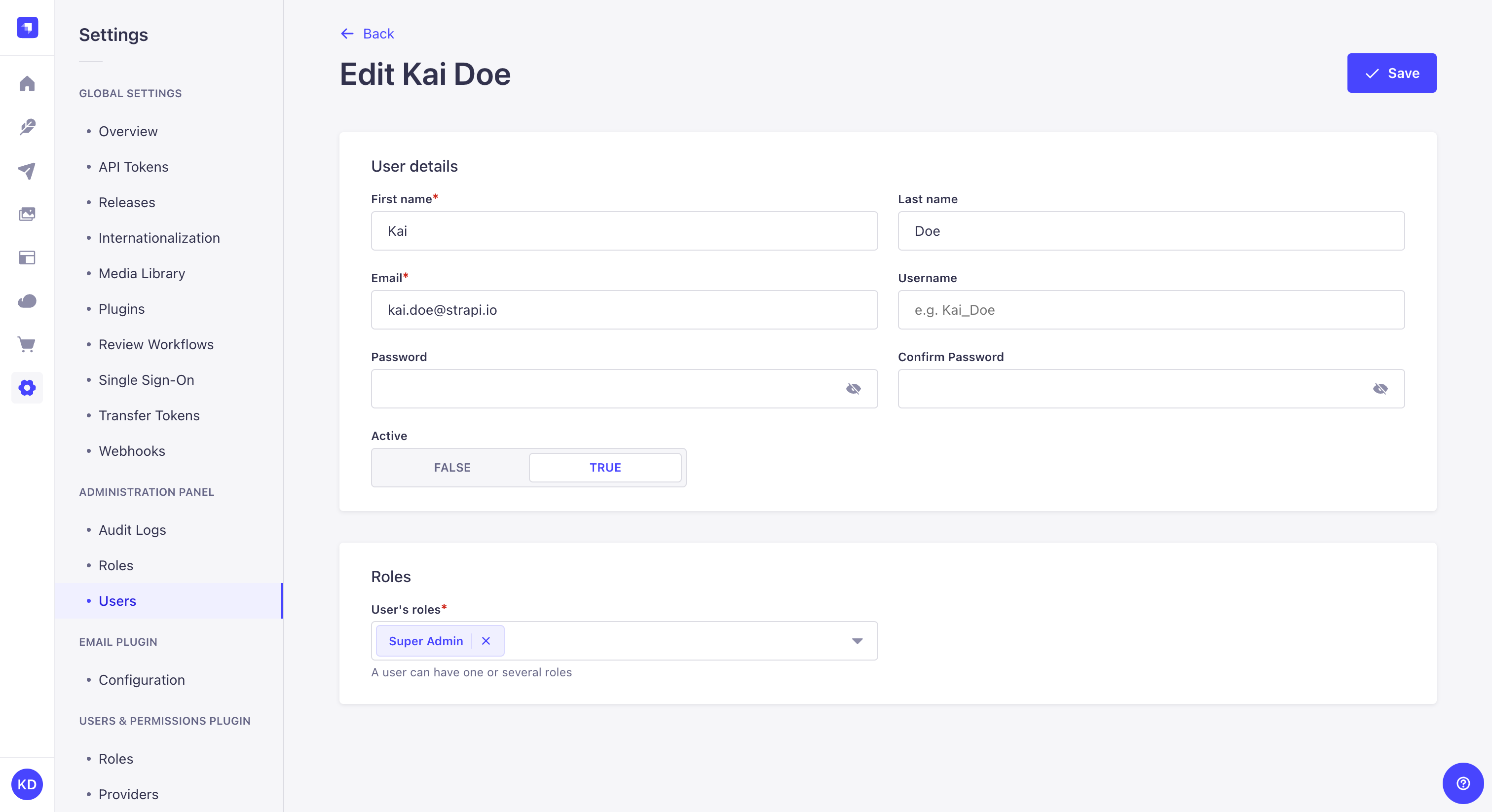Open Strapi Cloud from the sidebar
The height and width of the screenshot is (812, 1492).
click(27, 300)
